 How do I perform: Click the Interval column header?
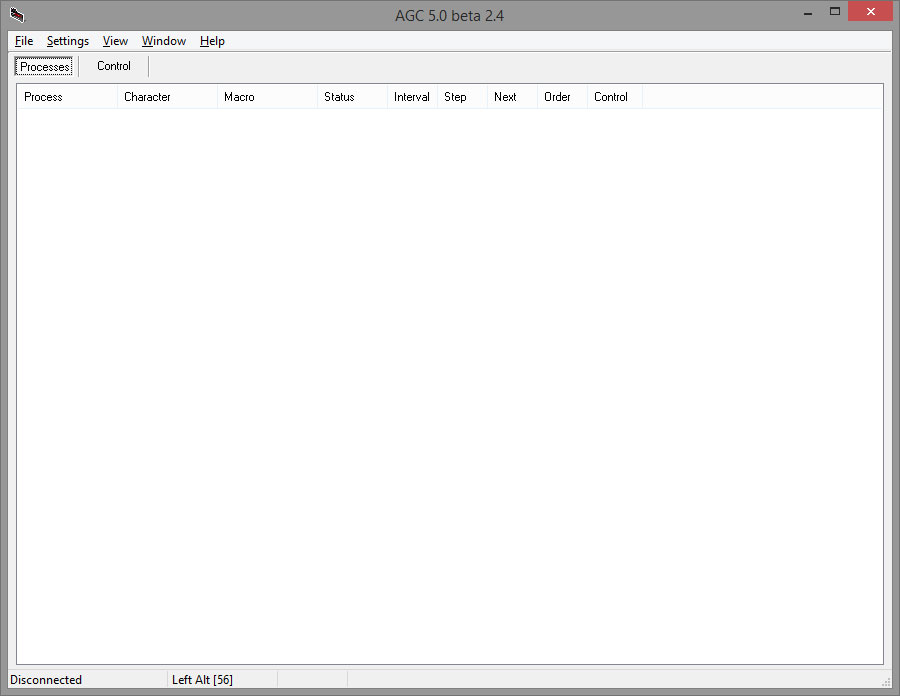click(412, 97)
